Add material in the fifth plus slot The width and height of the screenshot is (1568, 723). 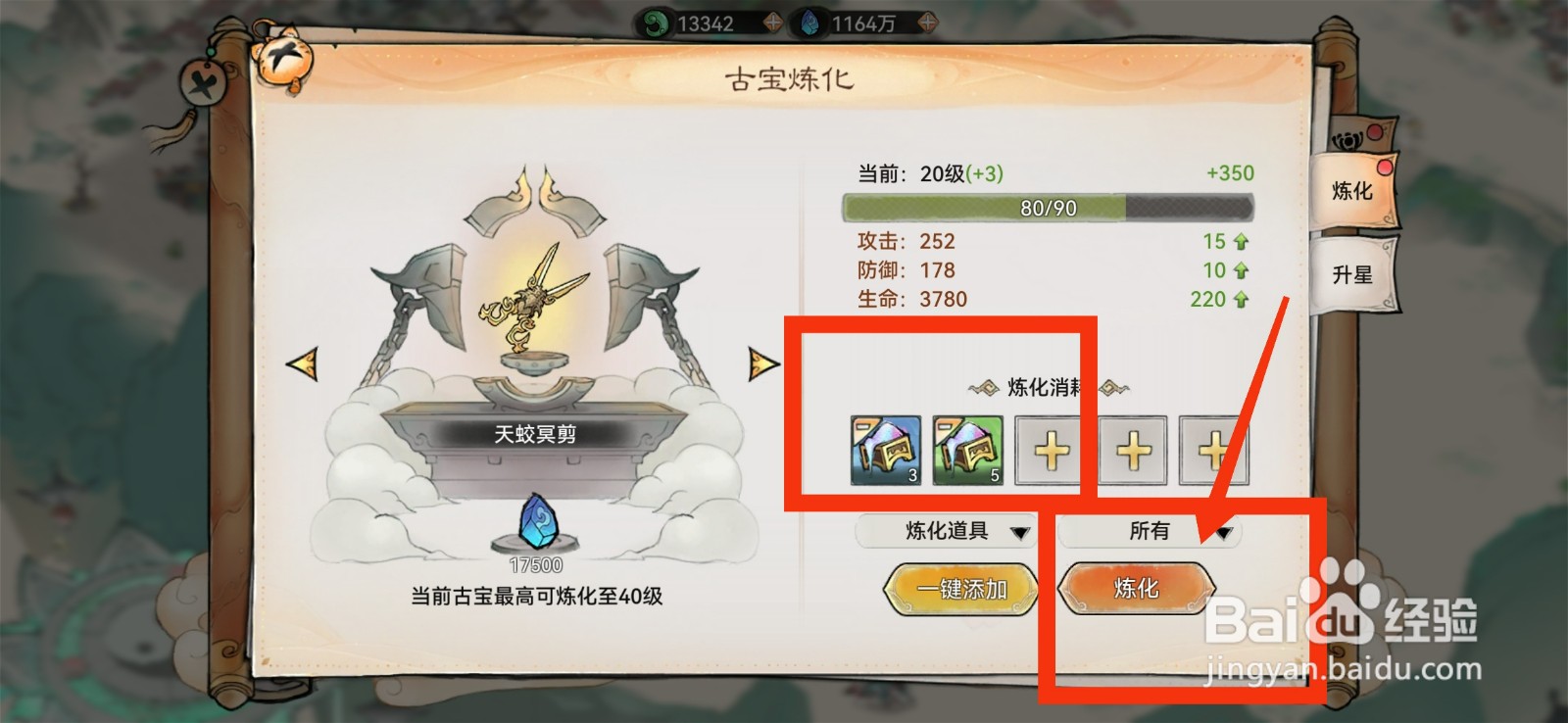click(1213, 451)
